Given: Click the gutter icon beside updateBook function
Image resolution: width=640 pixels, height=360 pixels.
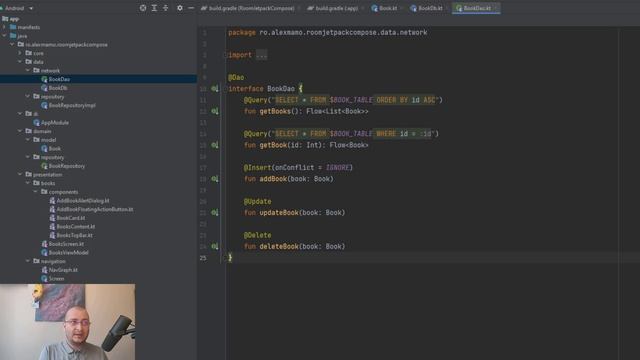Looking at the screenshot, I should coord(215,213).
